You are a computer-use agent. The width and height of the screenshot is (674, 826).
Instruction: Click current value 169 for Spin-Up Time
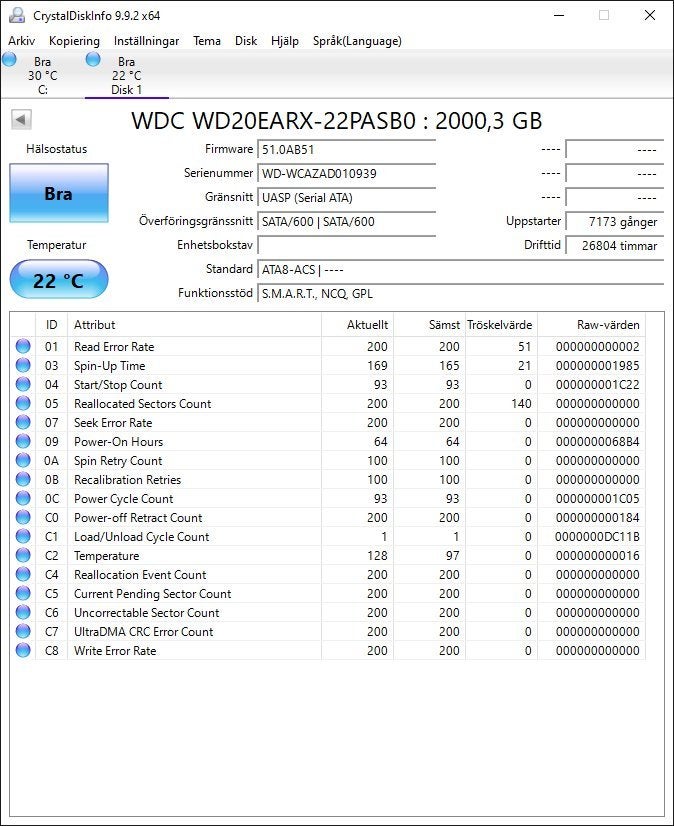click(377, 366)
